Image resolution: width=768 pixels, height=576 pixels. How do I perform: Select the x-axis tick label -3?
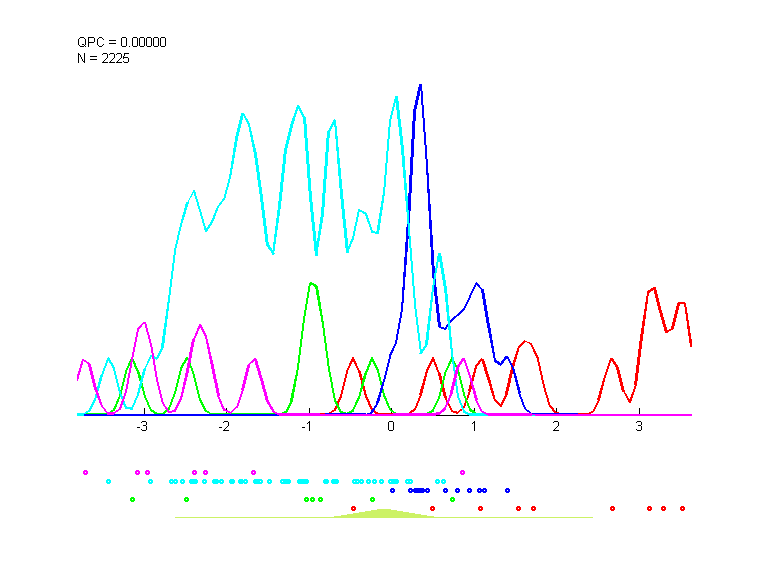click(143, 426)
